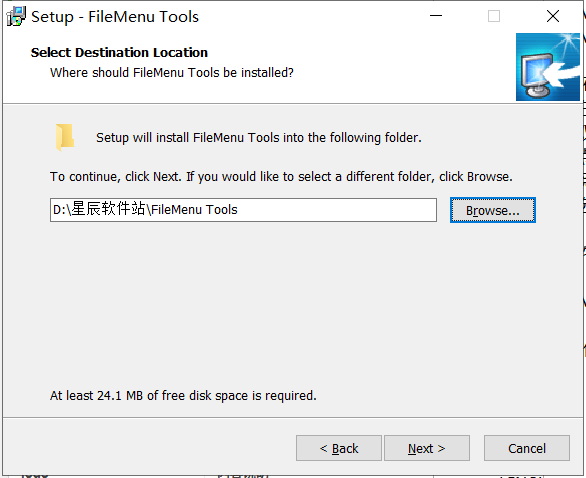Click the 'To continue, click Next' instruction text
The height and width of the screenshot is (478, 586).
[x=281, y=177]
